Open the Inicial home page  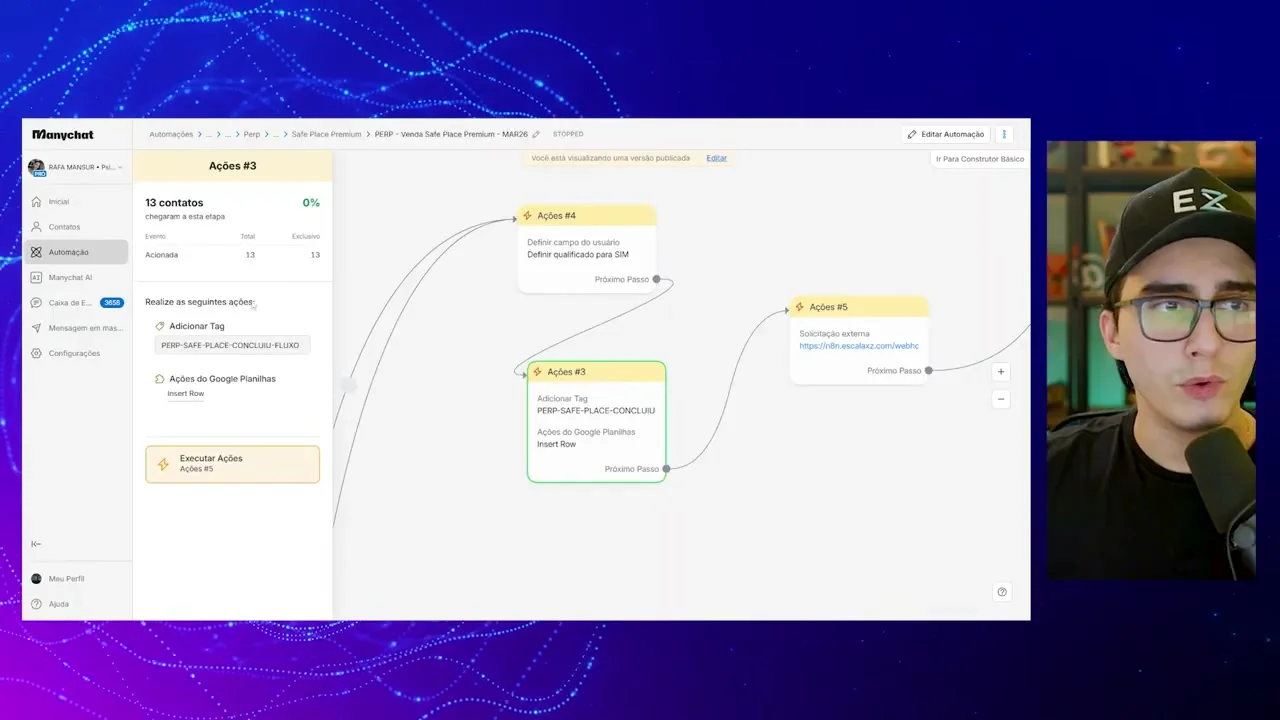(x=59, y=202)
